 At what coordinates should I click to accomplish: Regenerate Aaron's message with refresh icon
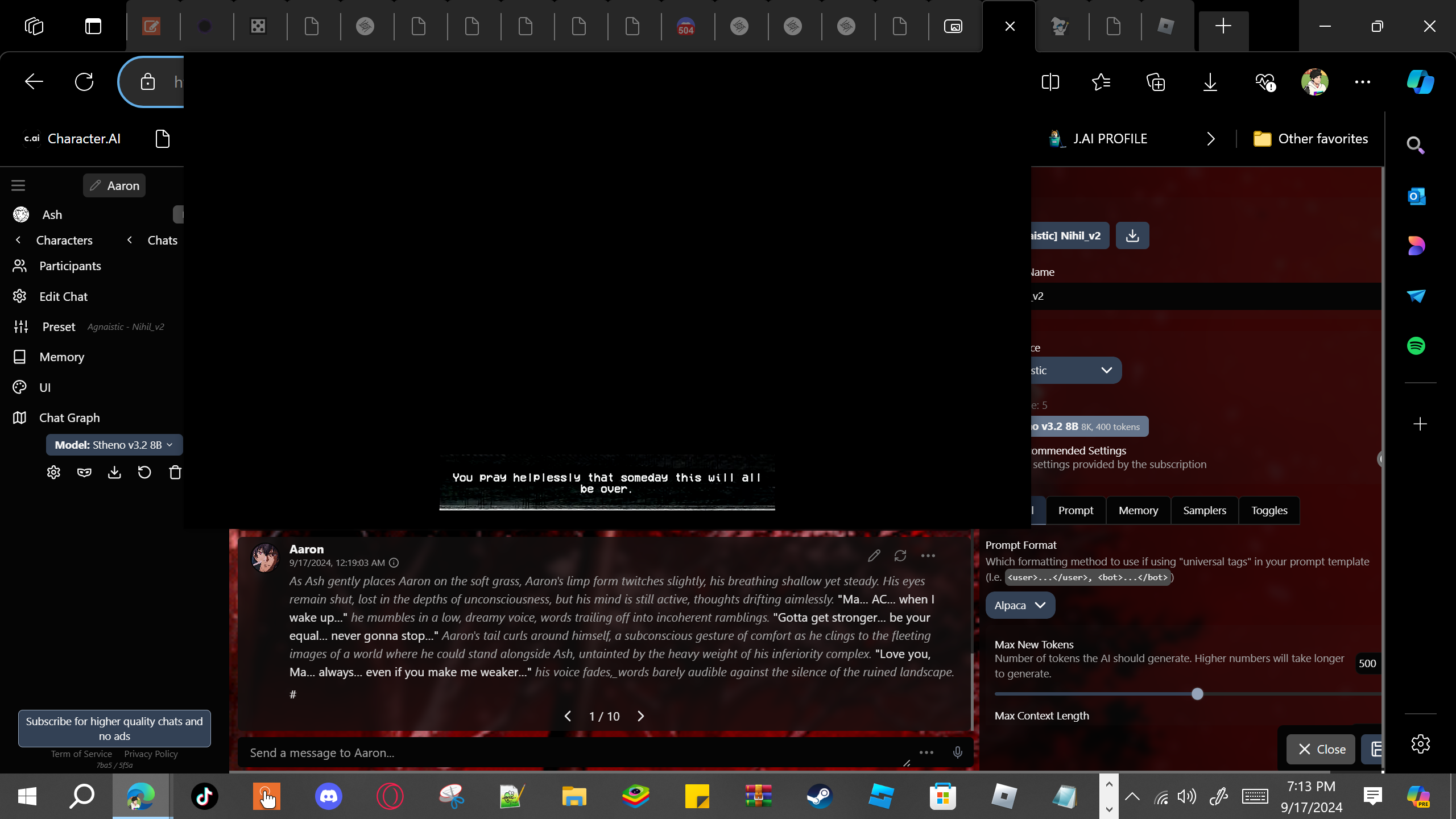(x=900, y=556)
